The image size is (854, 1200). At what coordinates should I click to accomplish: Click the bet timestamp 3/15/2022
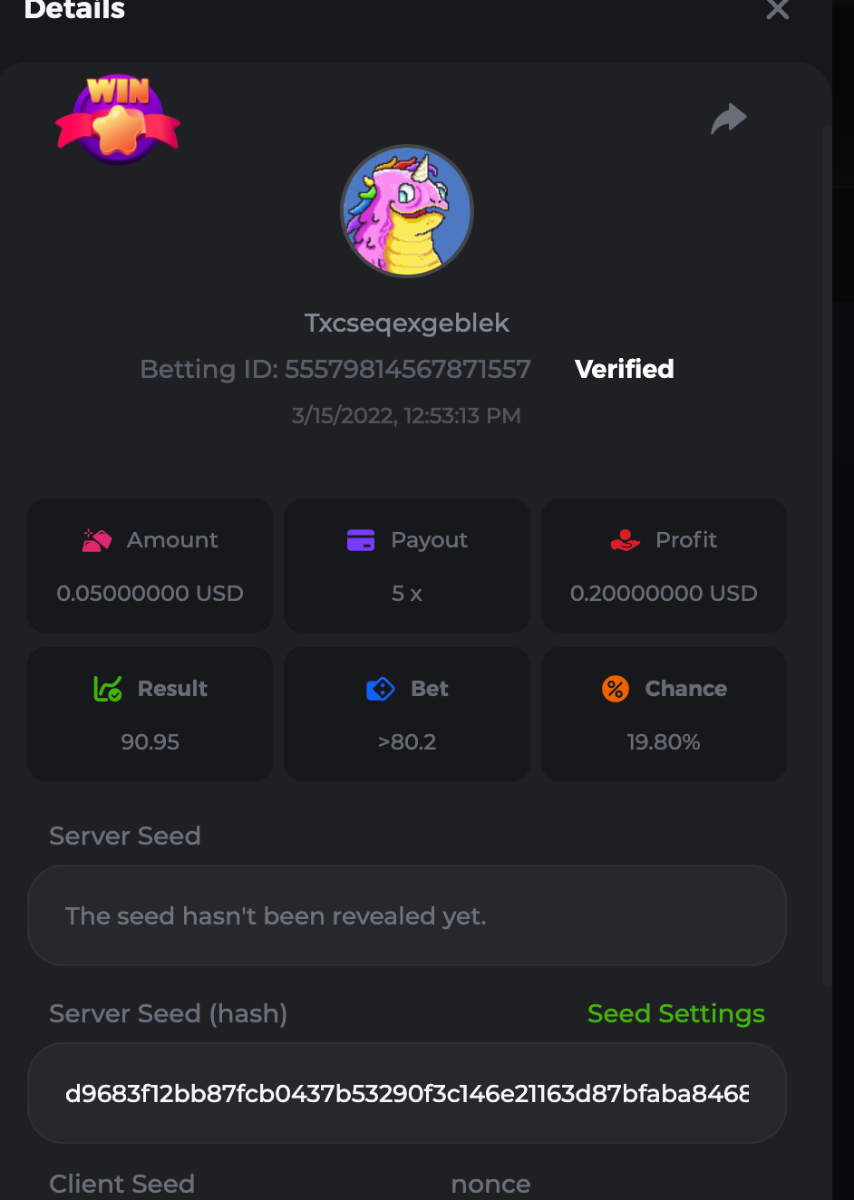(406, 416)
